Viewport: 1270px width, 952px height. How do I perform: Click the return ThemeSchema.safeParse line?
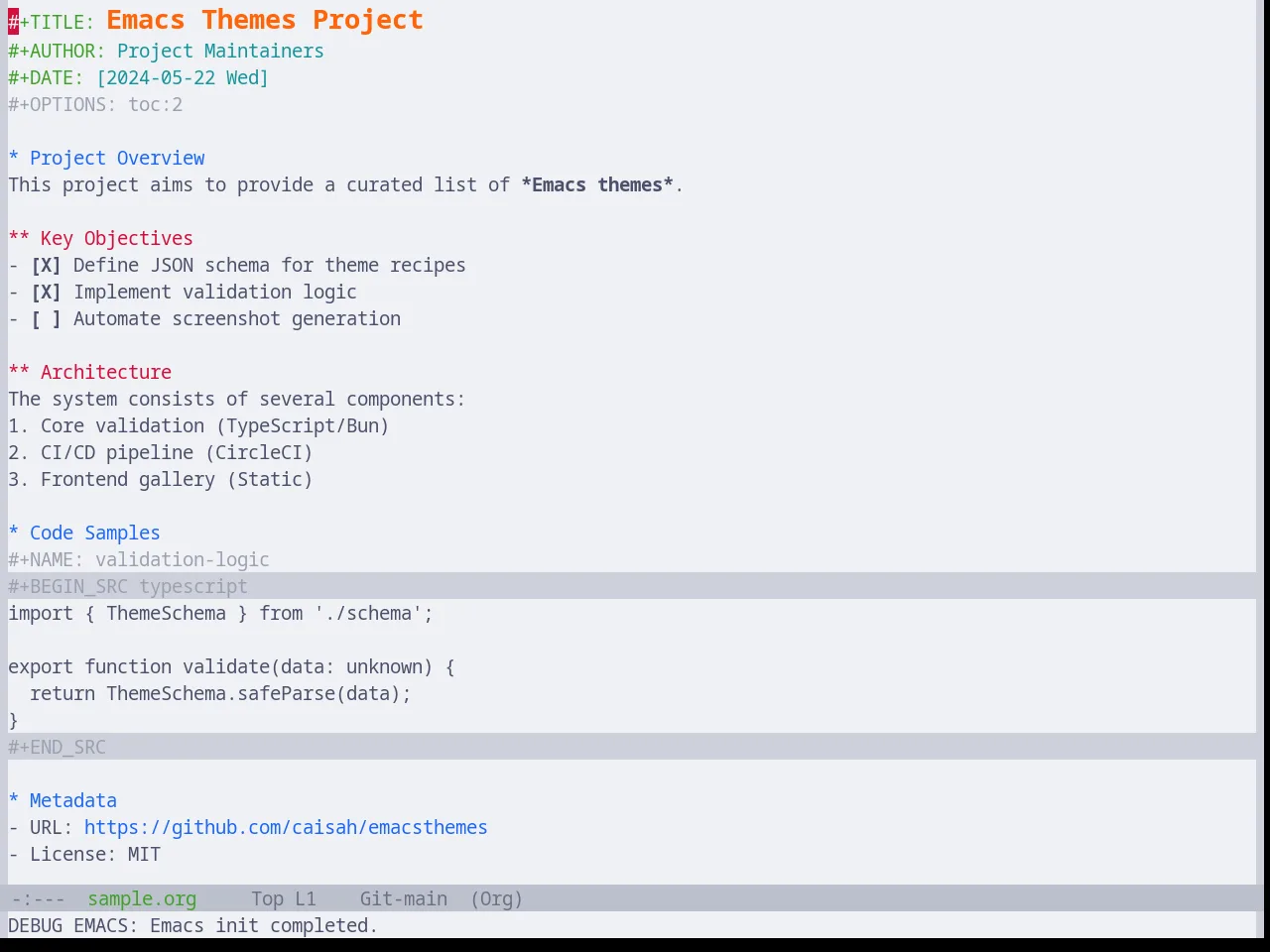[220, 694]
